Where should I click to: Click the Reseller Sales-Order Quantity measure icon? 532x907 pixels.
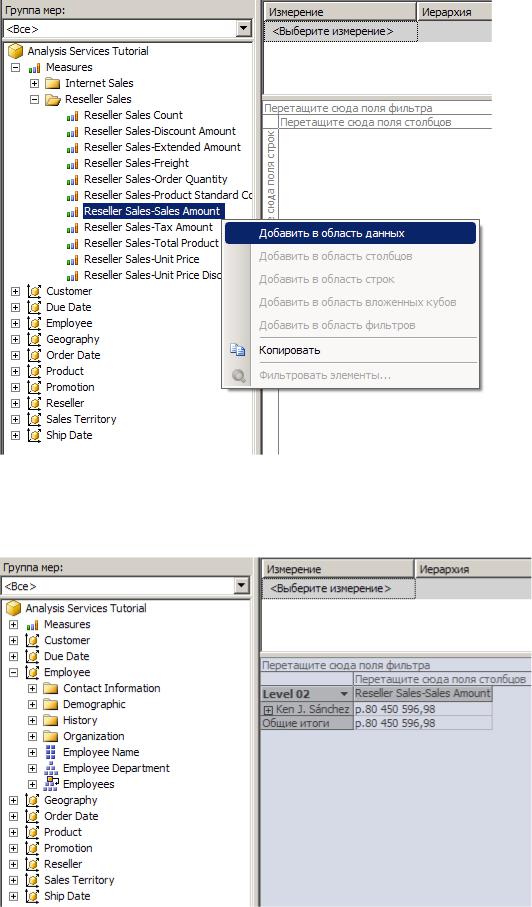pos(73,180)
